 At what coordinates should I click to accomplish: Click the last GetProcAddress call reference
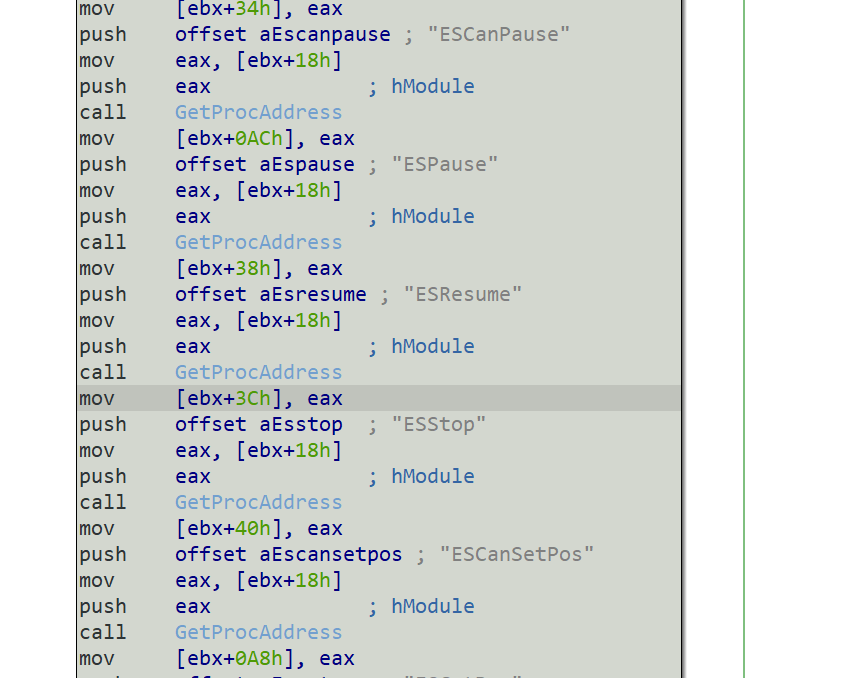[257, 632]
